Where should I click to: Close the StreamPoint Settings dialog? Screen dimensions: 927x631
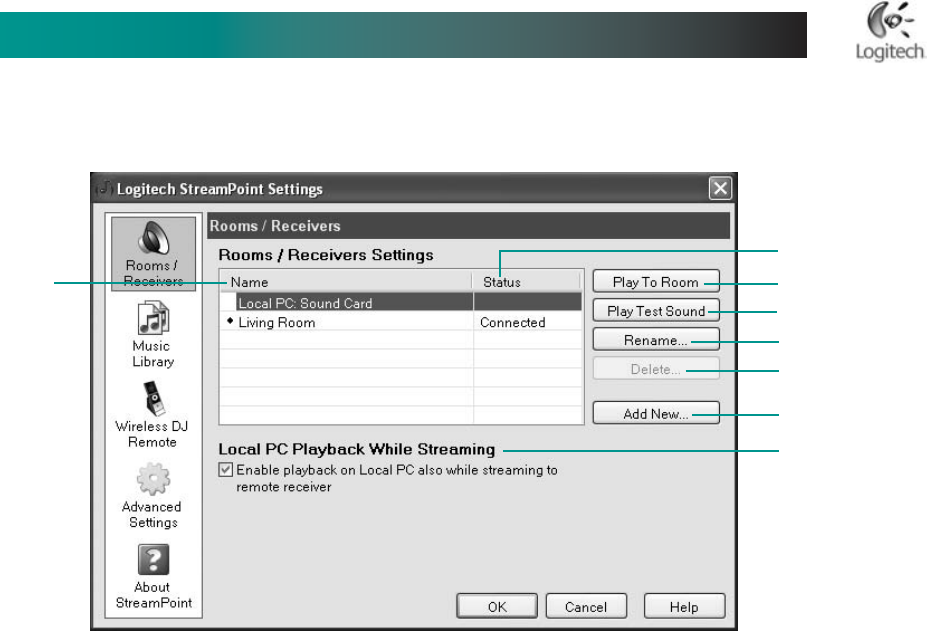click(x=719, y=189)
